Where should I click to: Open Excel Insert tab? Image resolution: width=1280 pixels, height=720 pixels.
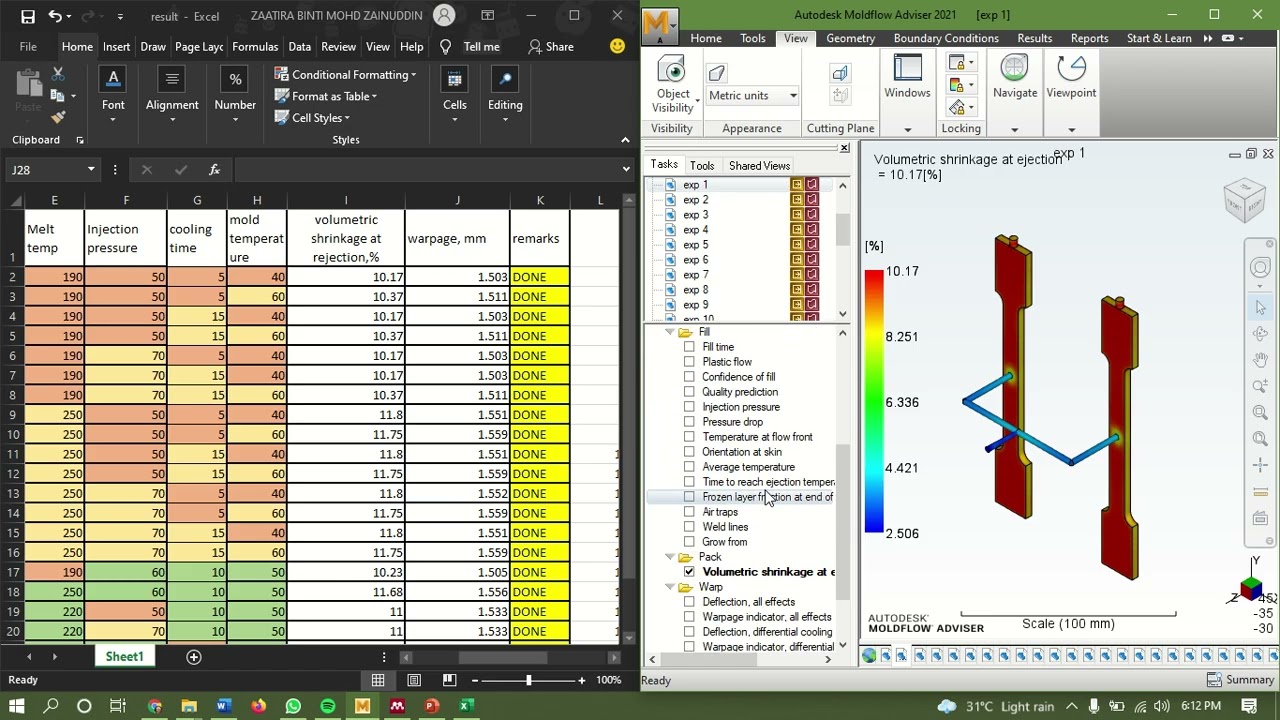coord(116,47)
